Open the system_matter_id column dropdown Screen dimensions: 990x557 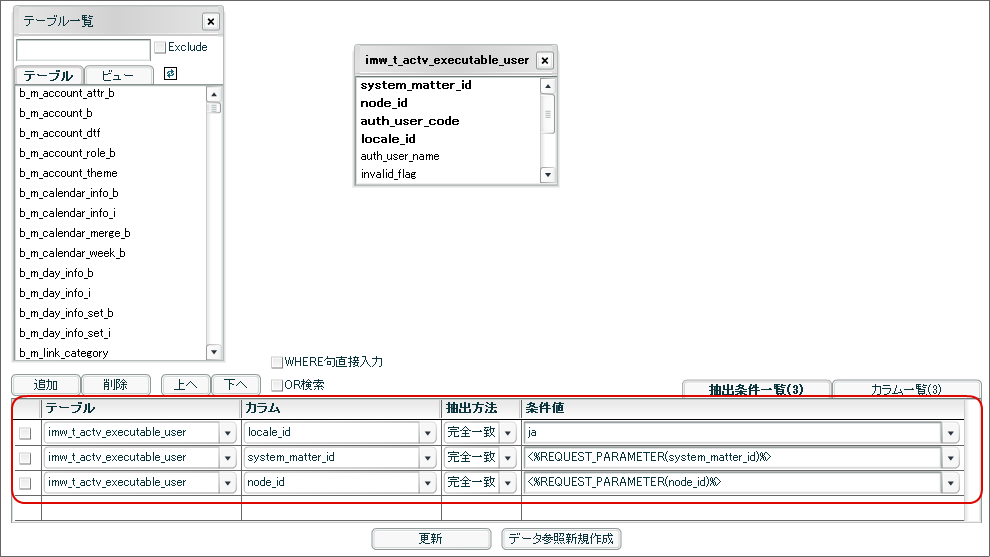pyautogui.click(x=428, y=458)
